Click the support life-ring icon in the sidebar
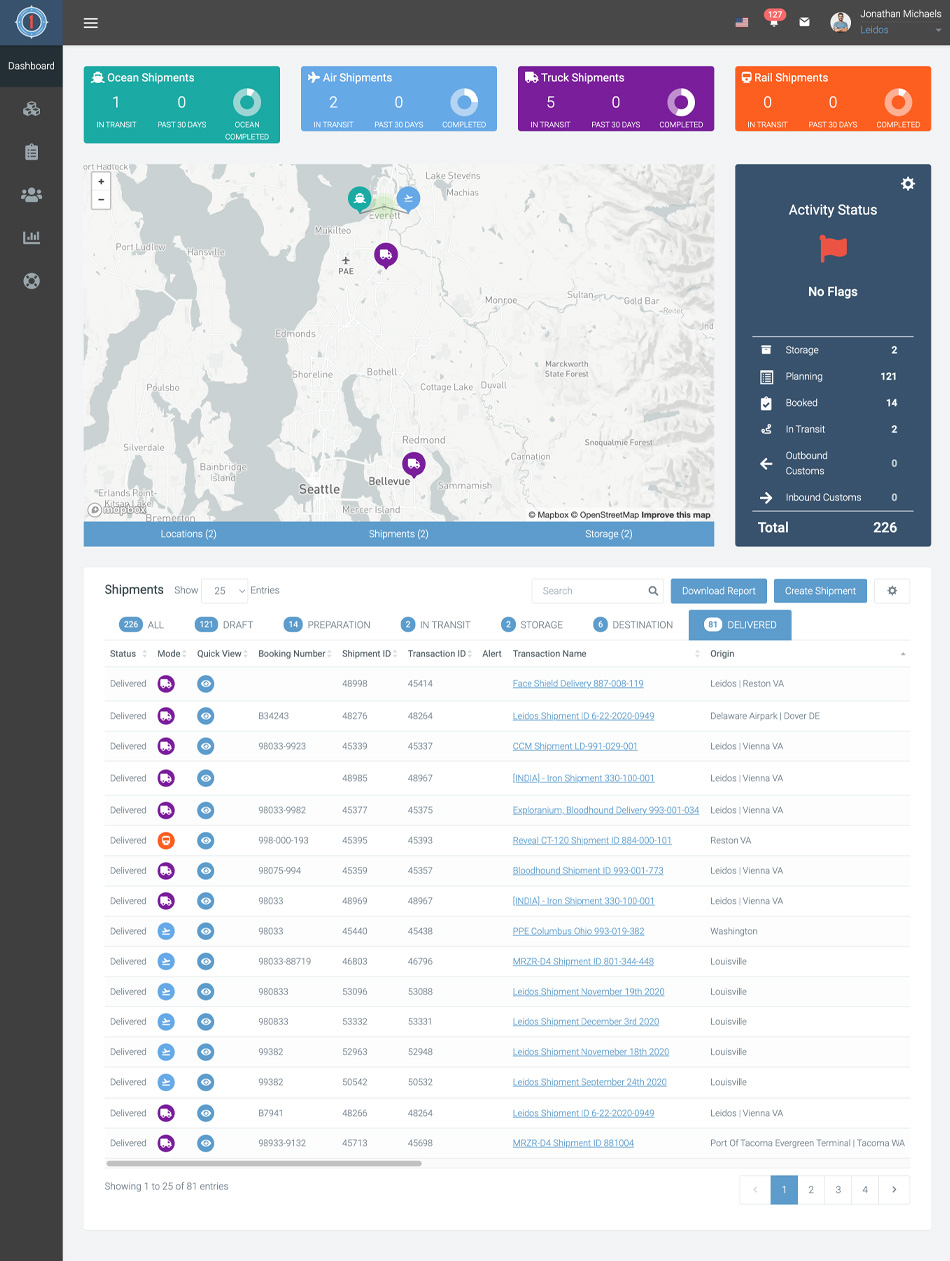This screenshot has width=950, height=1261. [x=31, y=281]
